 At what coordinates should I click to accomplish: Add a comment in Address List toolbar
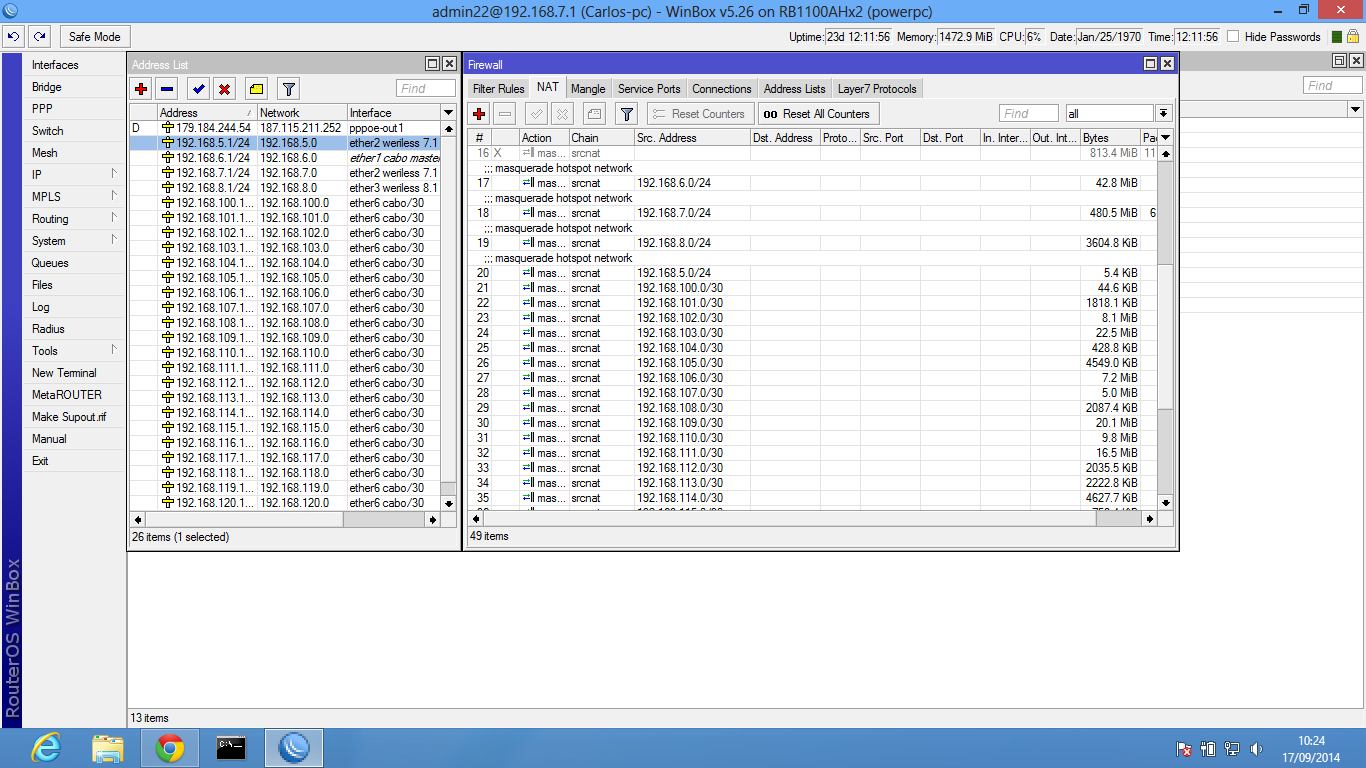point(256,89)
